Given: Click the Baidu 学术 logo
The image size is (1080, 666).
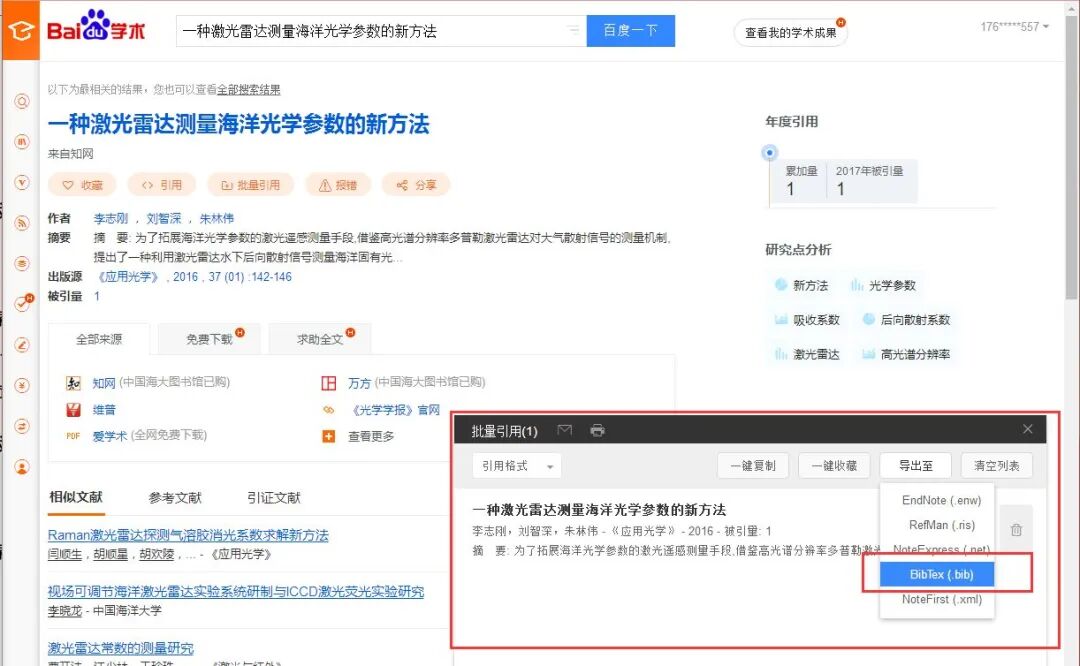Looking at the screenshot, I should [96, 27].
